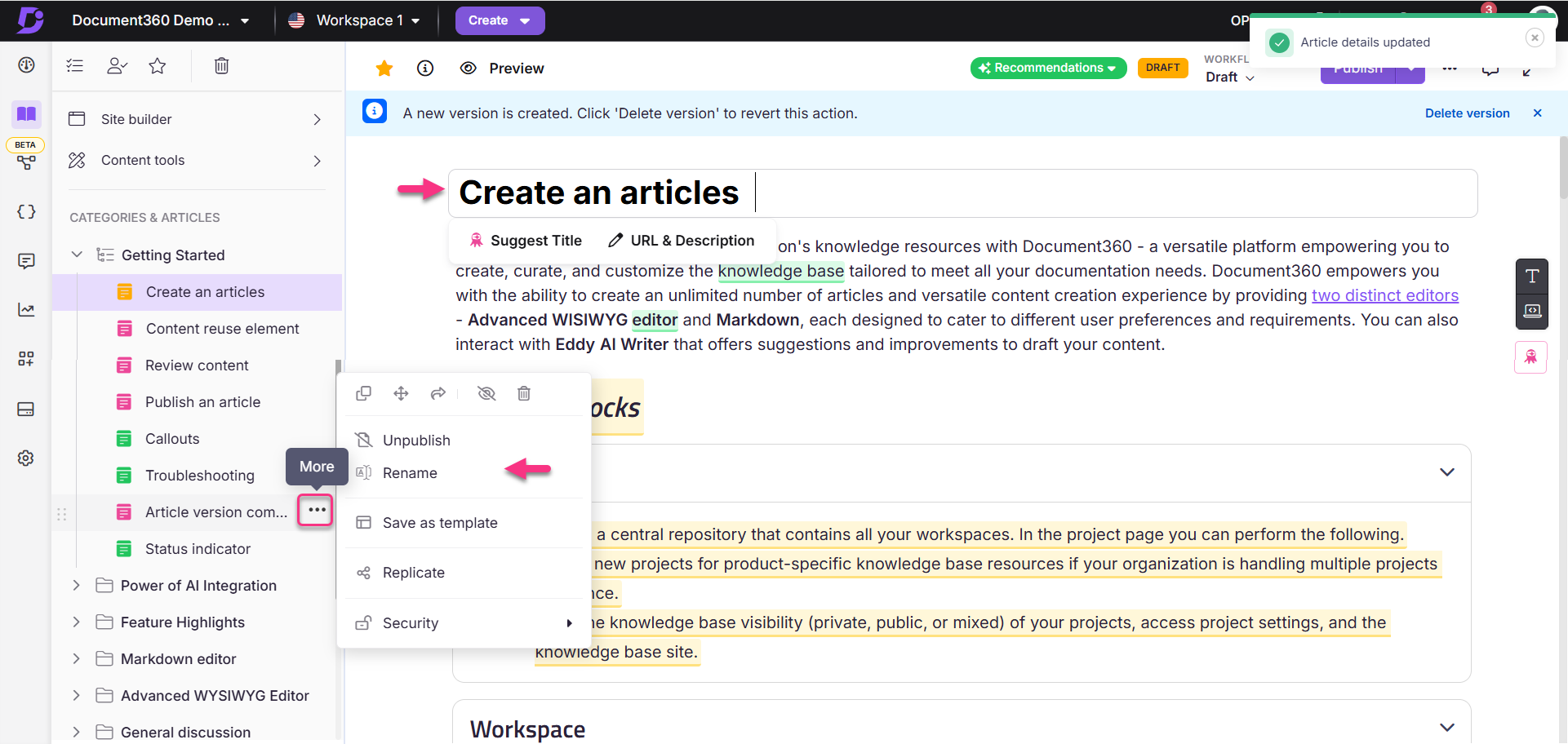Open the BETA knowledge graph icon
1568x744 pixels.
pyautogui.click(x=26, y=162)
